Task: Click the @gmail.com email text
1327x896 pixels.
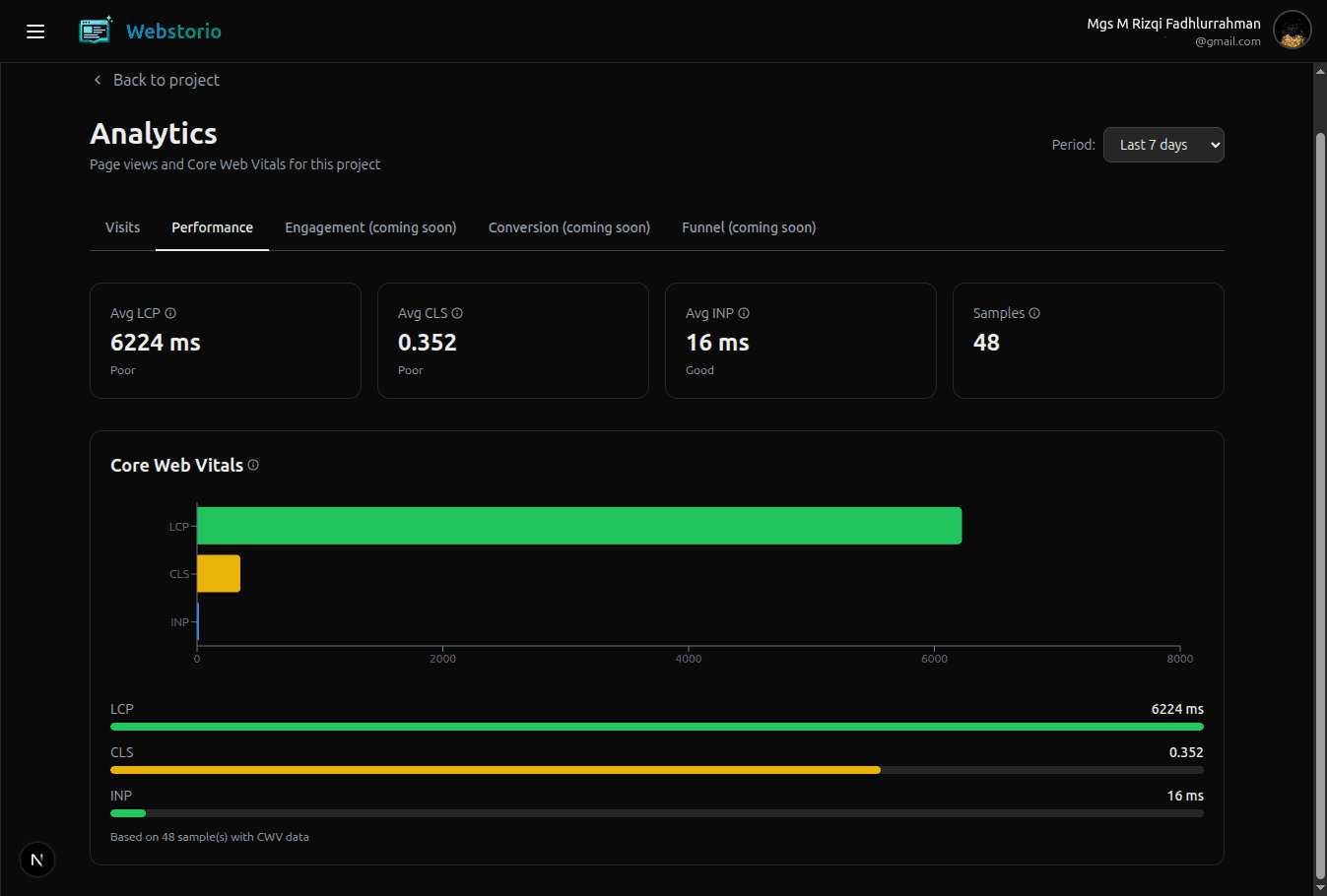Action: (1227, 41)
